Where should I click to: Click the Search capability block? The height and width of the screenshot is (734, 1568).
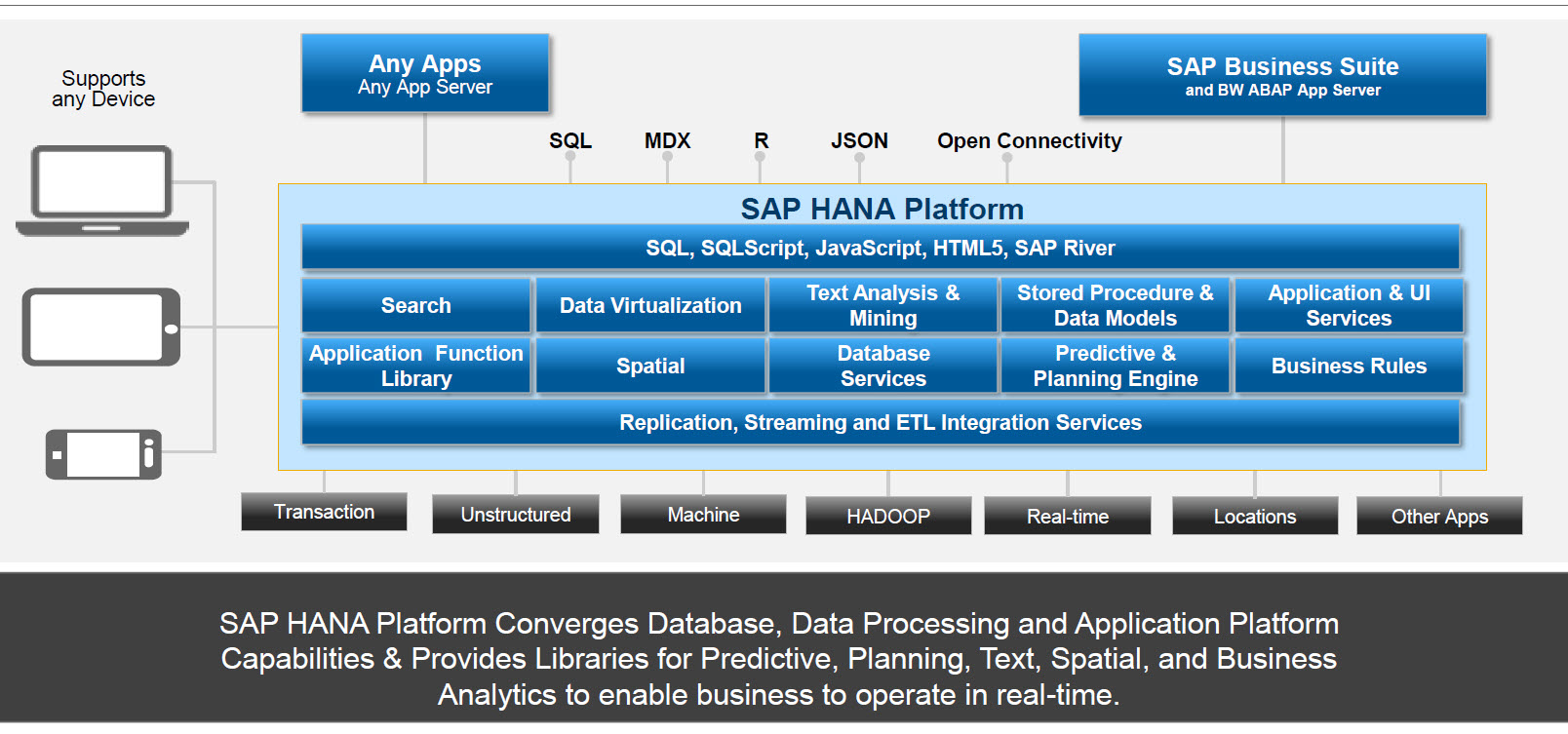click(x=416, y=305)
